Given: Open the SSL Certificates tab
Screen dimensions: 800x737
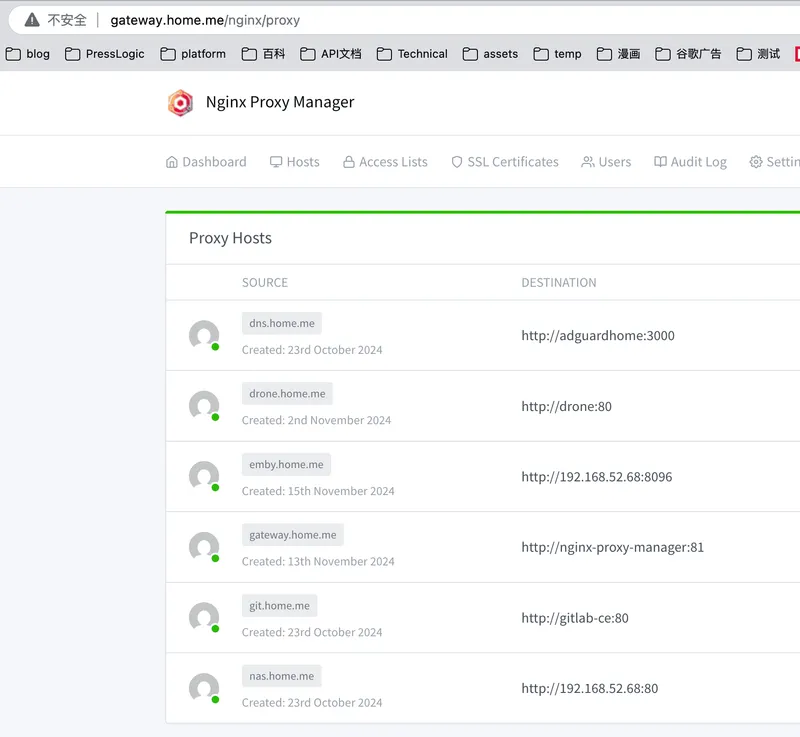Looking at the screenshot, I should (x=504, y=162).
